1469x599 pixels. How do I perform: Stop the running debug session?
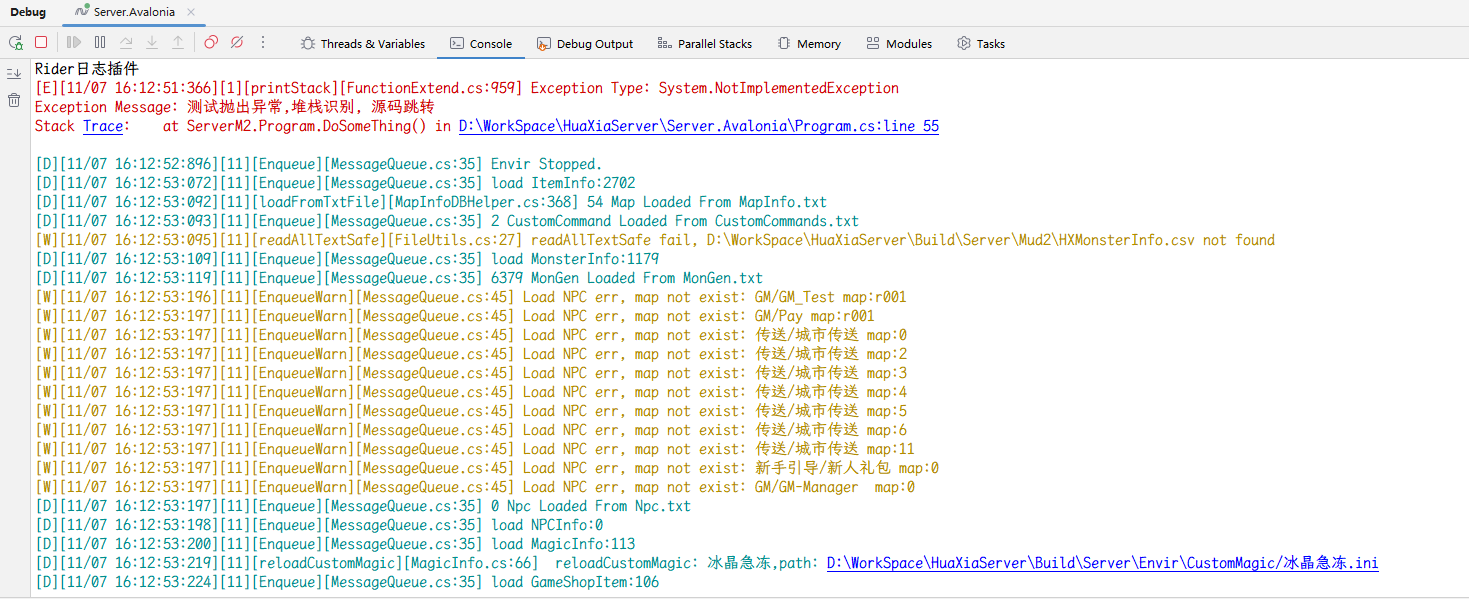coord(41,42)
